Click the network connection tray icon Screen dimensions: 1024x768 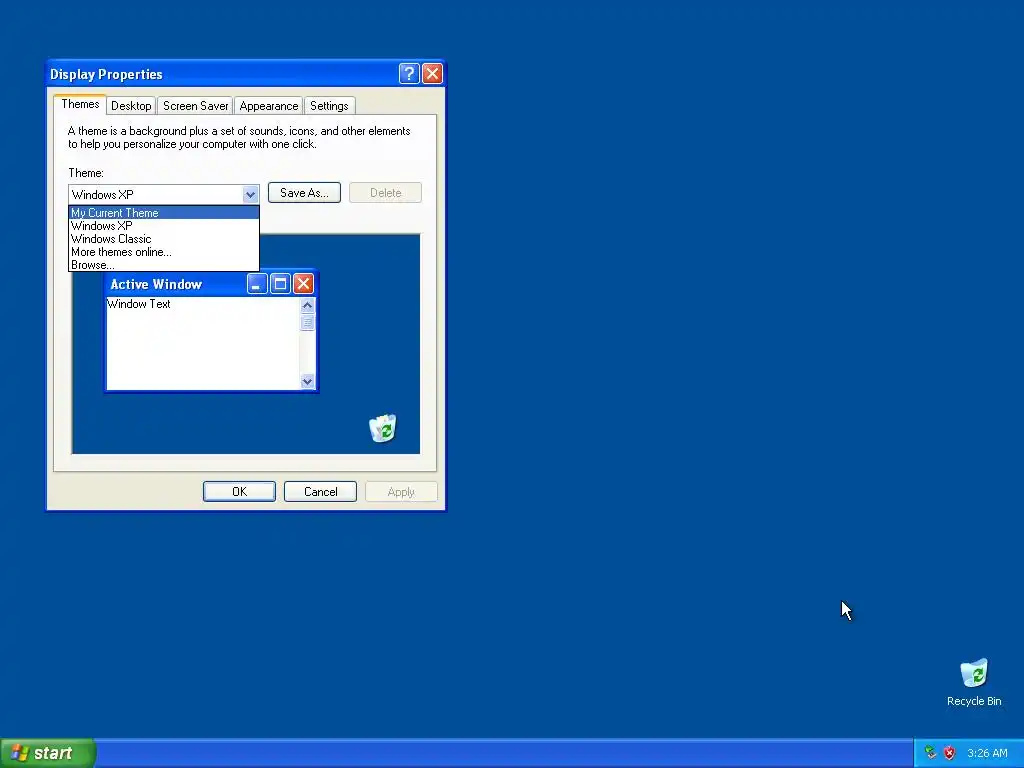click(931, 753)
